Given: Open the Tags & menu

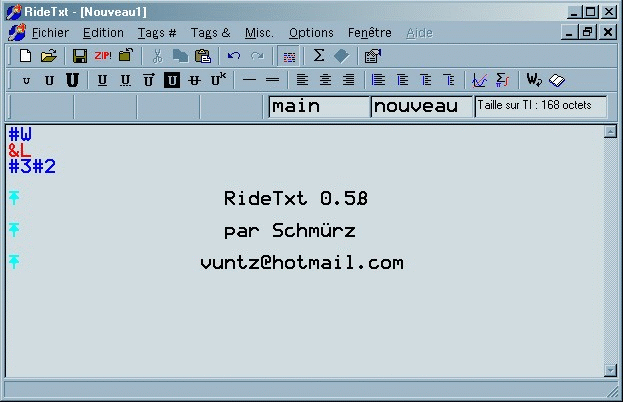Looking at the screenshot, I should pyautogui.click(x=210, y=33).
